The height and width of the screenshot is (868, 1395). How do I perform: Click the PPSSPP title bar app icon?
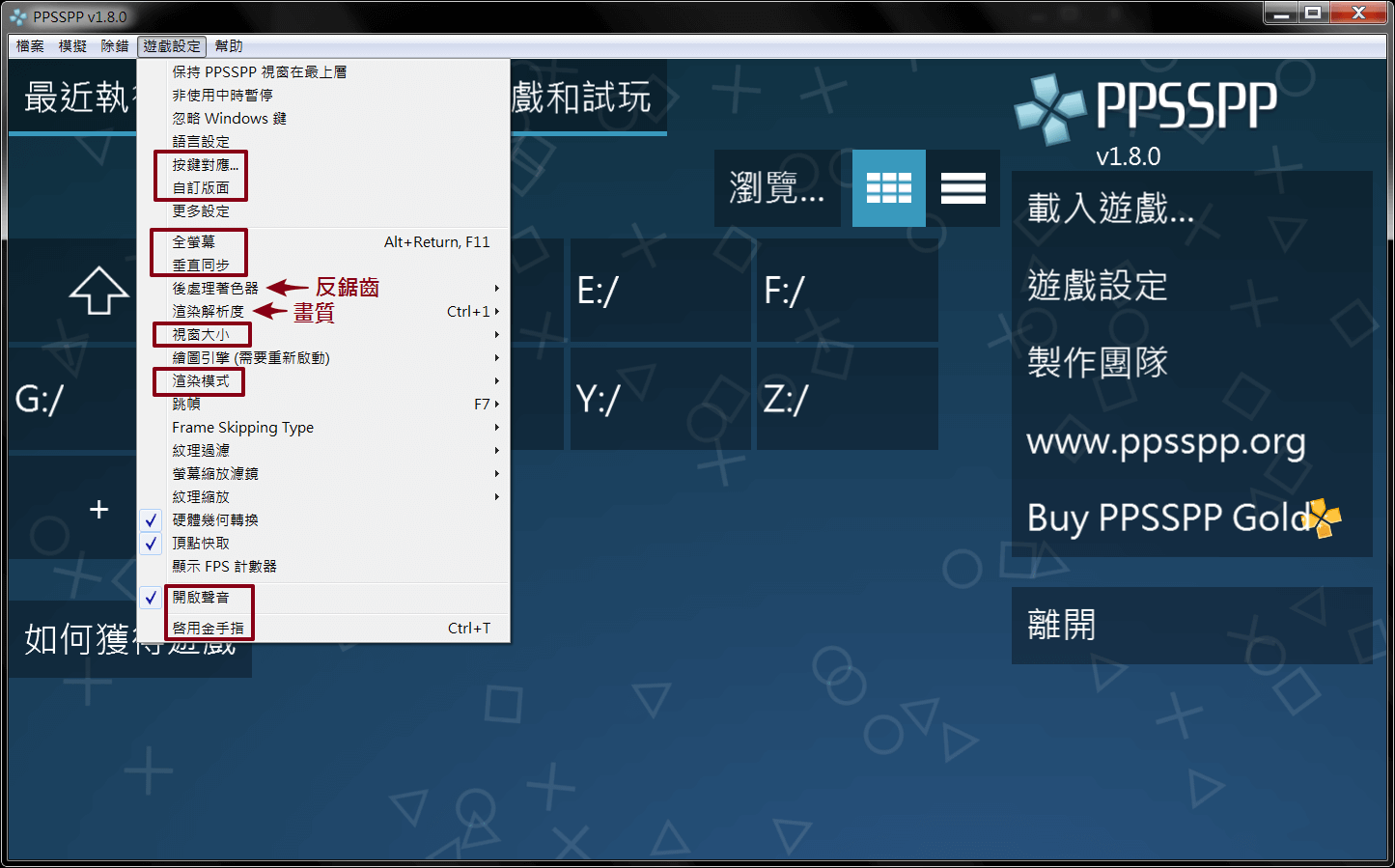click(x=18, y=16)
